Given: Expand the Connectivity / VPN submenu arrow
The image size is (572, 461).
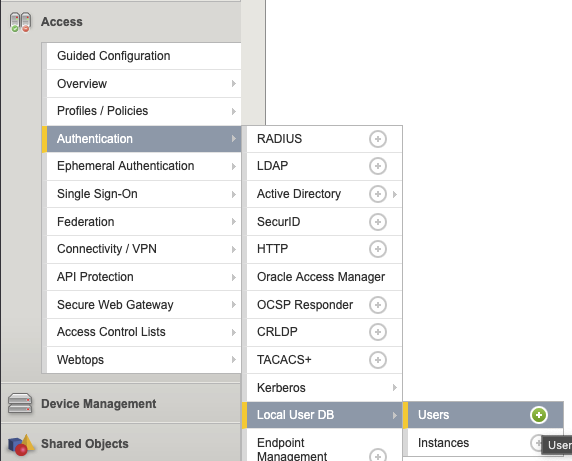Looking at the screenshot, I should (x=234, y=249).
